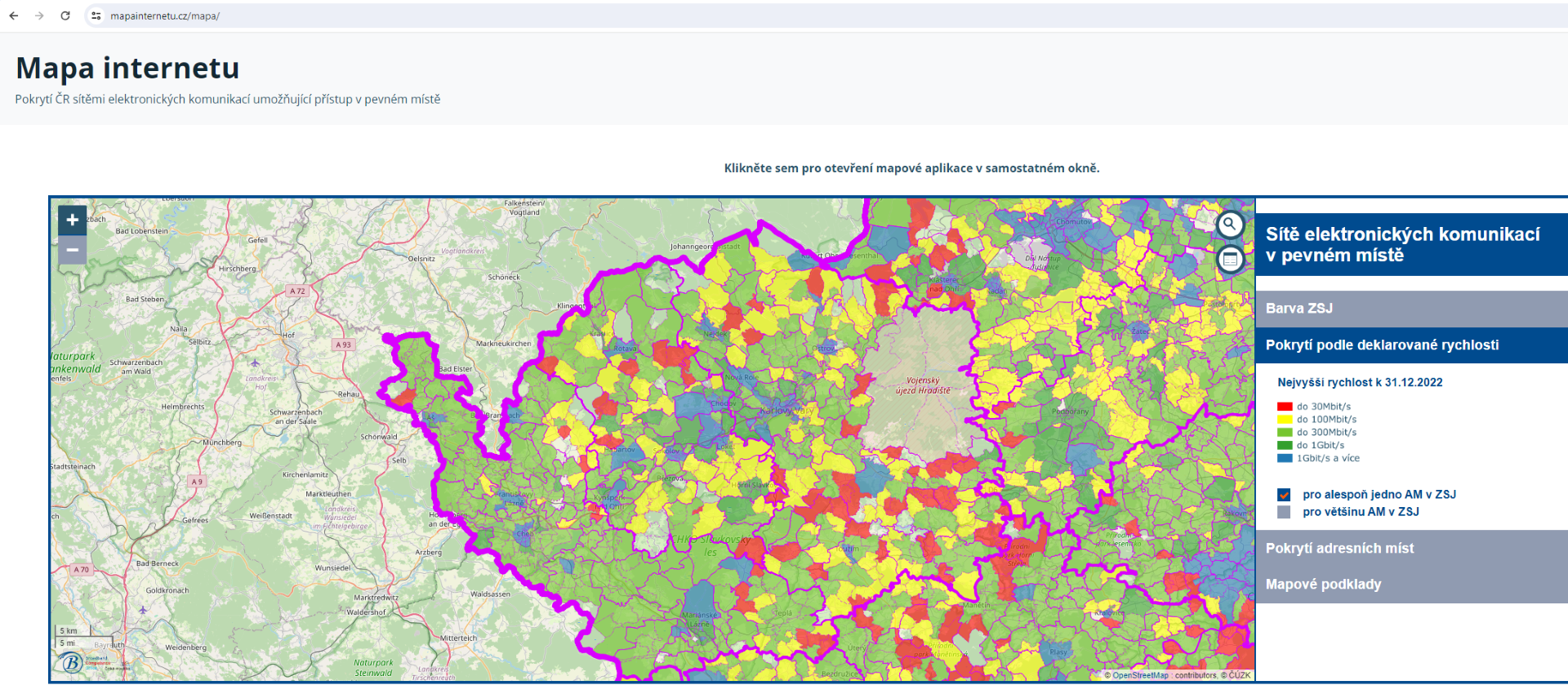Toggle the legend panel icon on map
This screenshot has height=694, width=1568.
(1230, 260)
